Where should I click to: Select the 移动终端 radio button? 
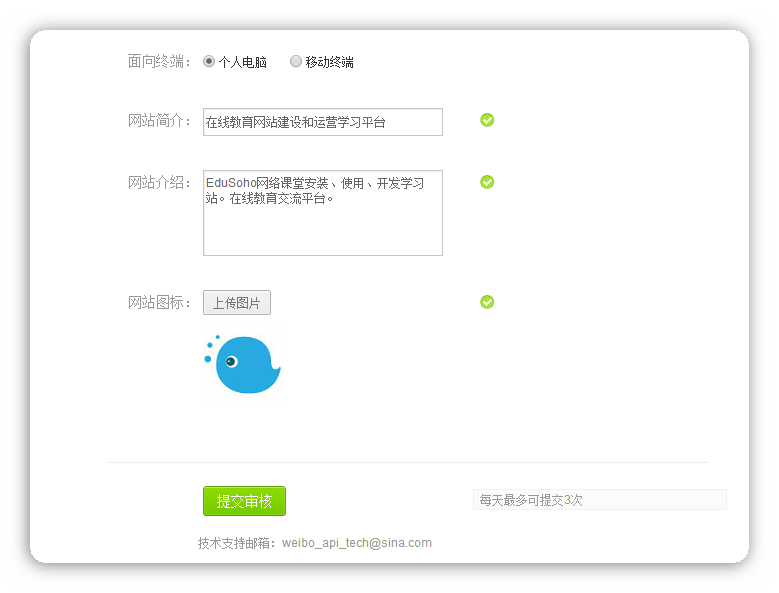(296, 61)
